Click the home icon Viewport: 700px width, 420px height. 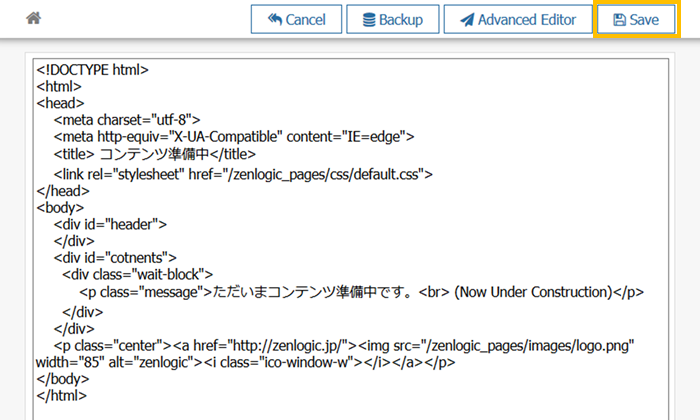tap(33, 19)
